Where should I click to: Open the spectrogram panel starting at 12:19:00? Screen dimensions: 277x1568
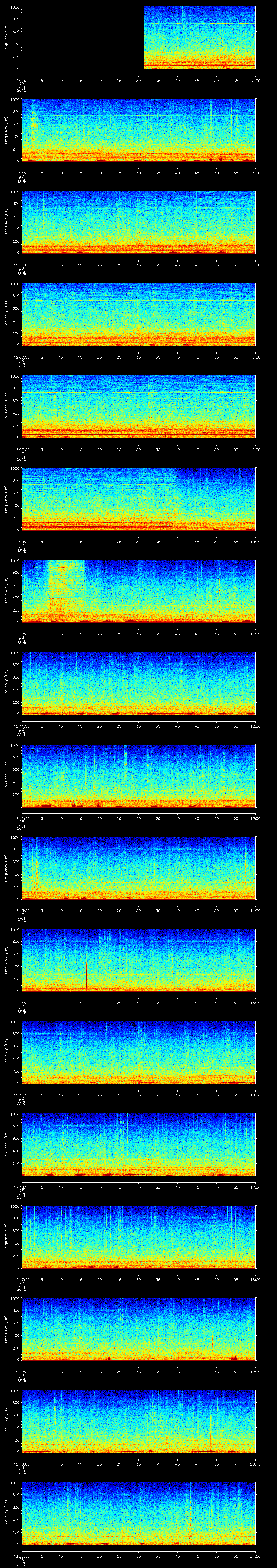tap(139, 1421)
